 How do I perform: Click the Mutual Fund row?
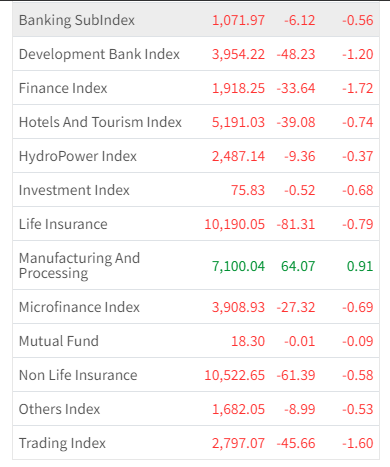(x=196, y=341)
